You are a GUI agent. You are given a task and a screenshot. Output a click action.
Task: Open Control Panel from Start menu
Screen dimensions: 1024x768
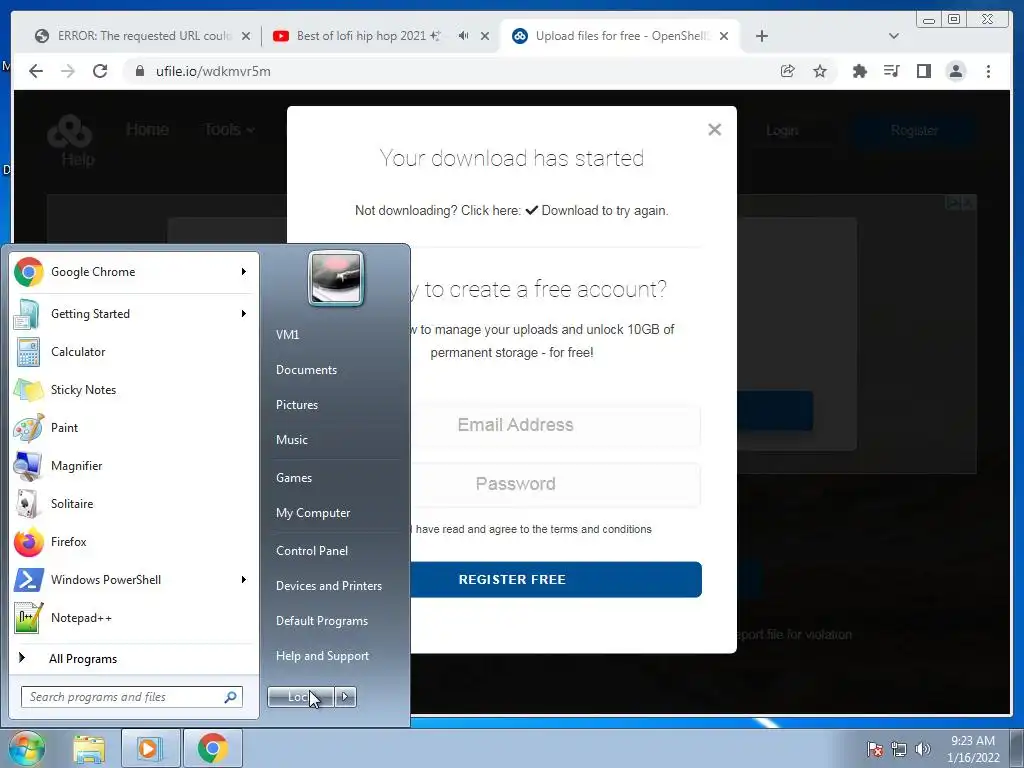312,551
